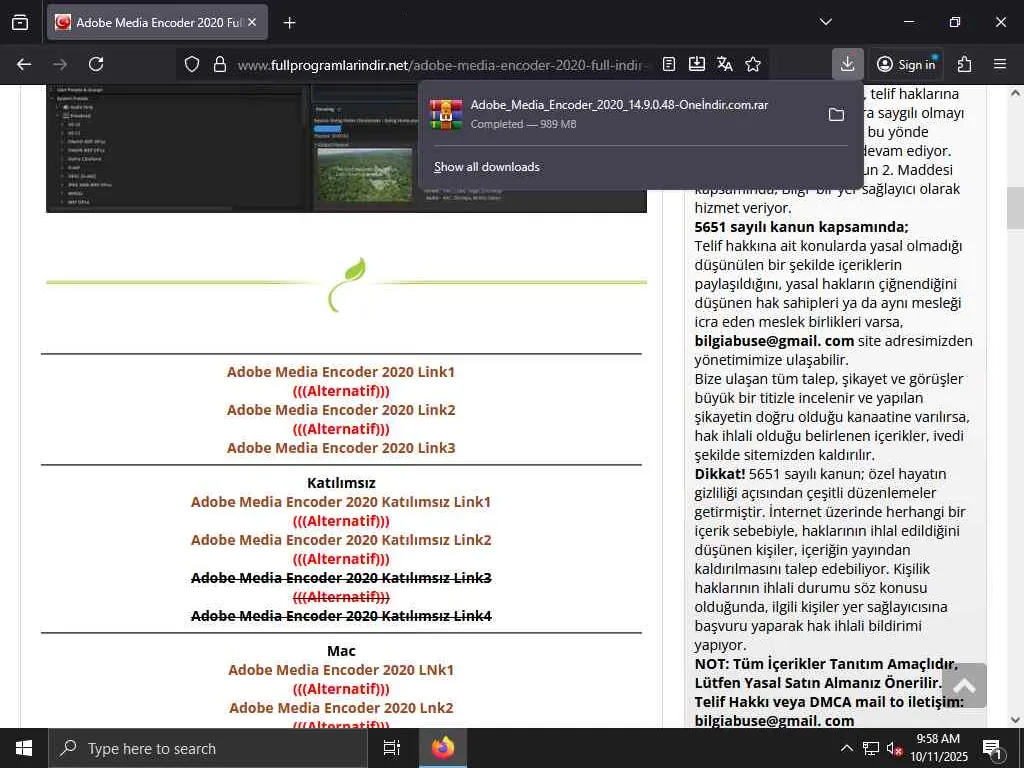
Task: Open Task View on the taskbar
Action: [392, 748]
